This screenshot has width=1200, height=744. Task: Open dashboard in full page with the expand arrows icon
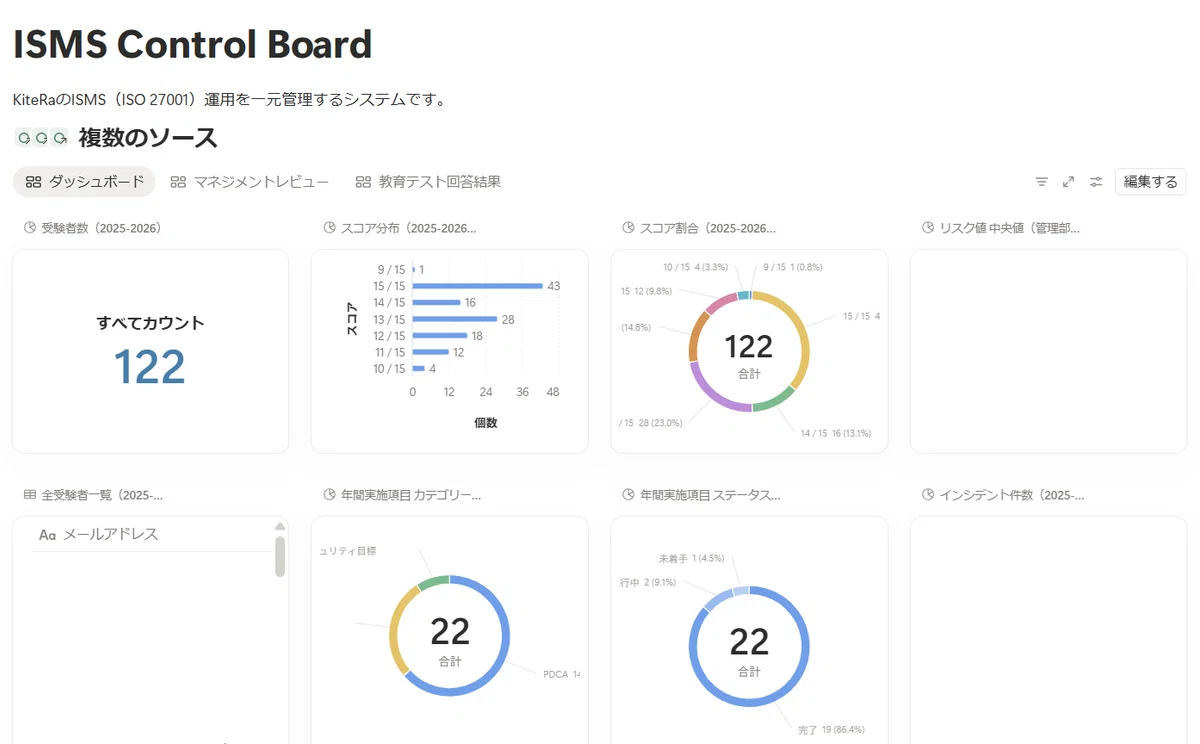(x=1069, y=182)
